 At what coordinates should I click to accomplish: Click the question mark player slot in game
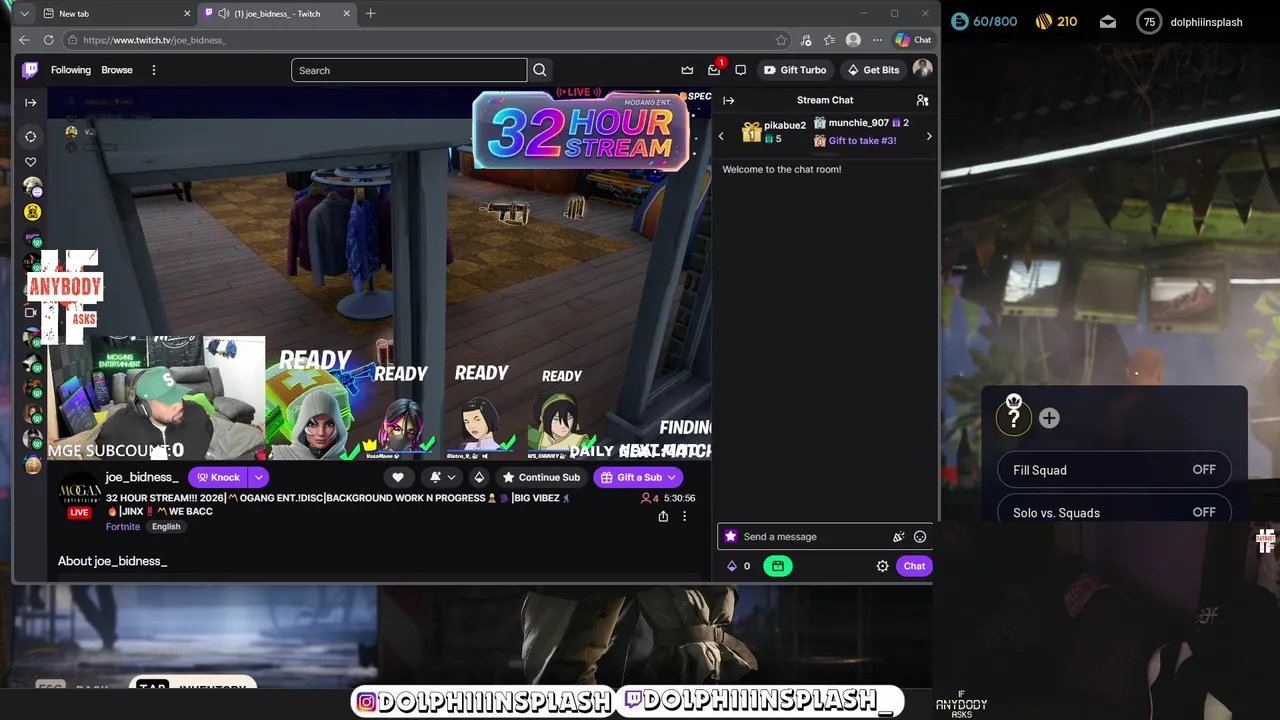(1013, 417)
